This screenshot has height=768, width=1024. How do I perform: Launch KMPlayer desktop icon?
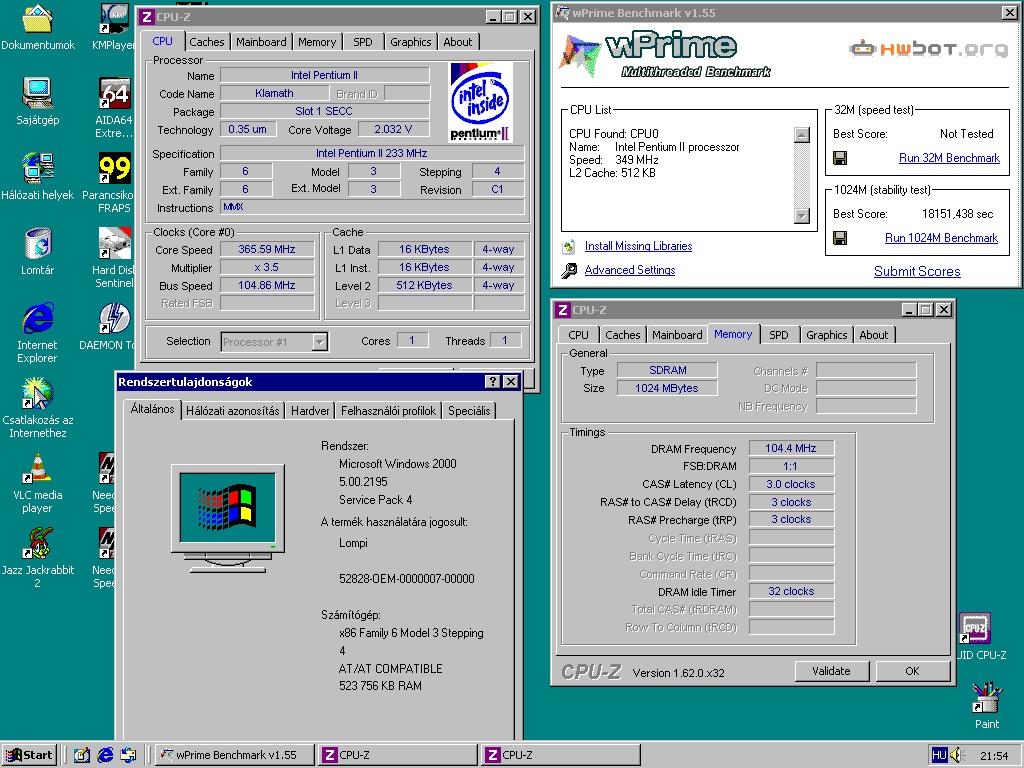coord(114,20)
